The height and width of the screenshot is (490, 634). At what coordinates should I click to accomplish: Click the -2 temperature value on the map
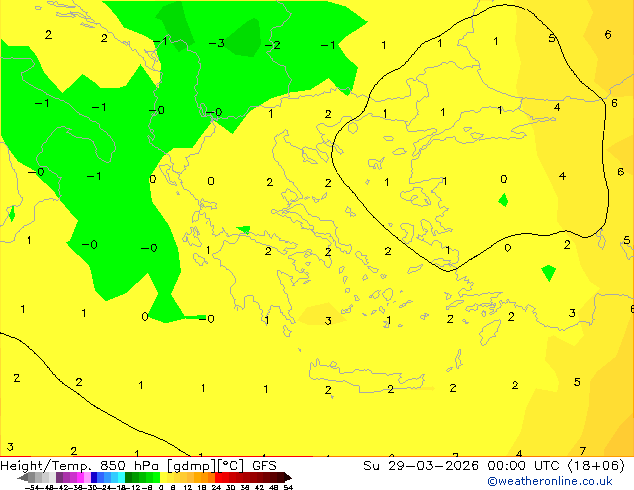pos(273,45)
